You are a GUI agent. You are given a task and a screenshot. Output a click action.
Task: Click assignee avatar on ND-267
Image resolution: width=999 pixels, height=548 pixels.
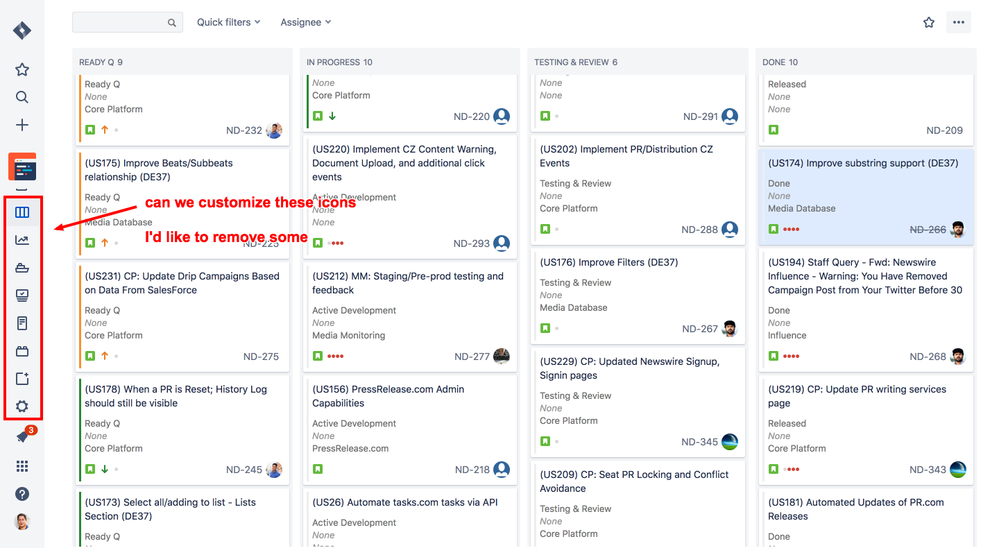(x=730, y=329)
